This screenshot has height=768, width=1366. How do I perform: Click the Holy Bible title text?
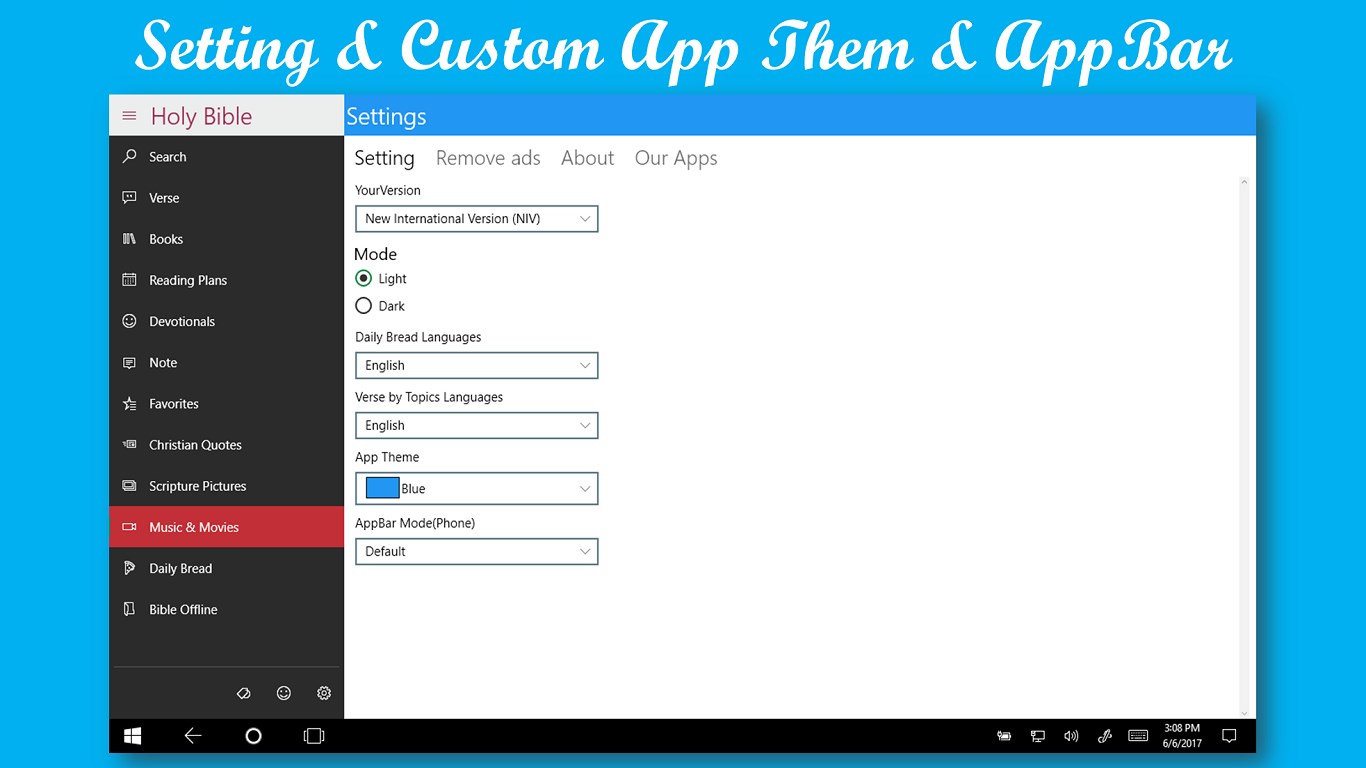201,116
